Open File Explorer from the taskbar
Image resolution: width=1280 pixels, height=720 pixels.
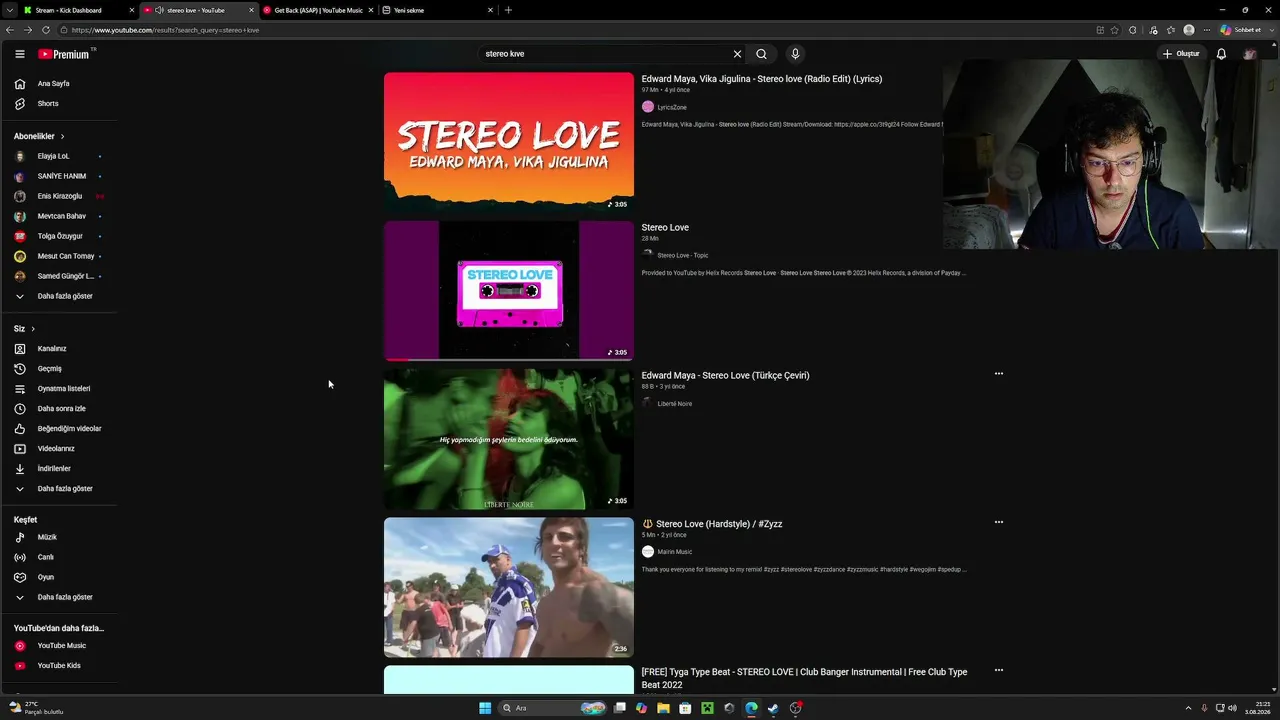[x=663, y=708]
